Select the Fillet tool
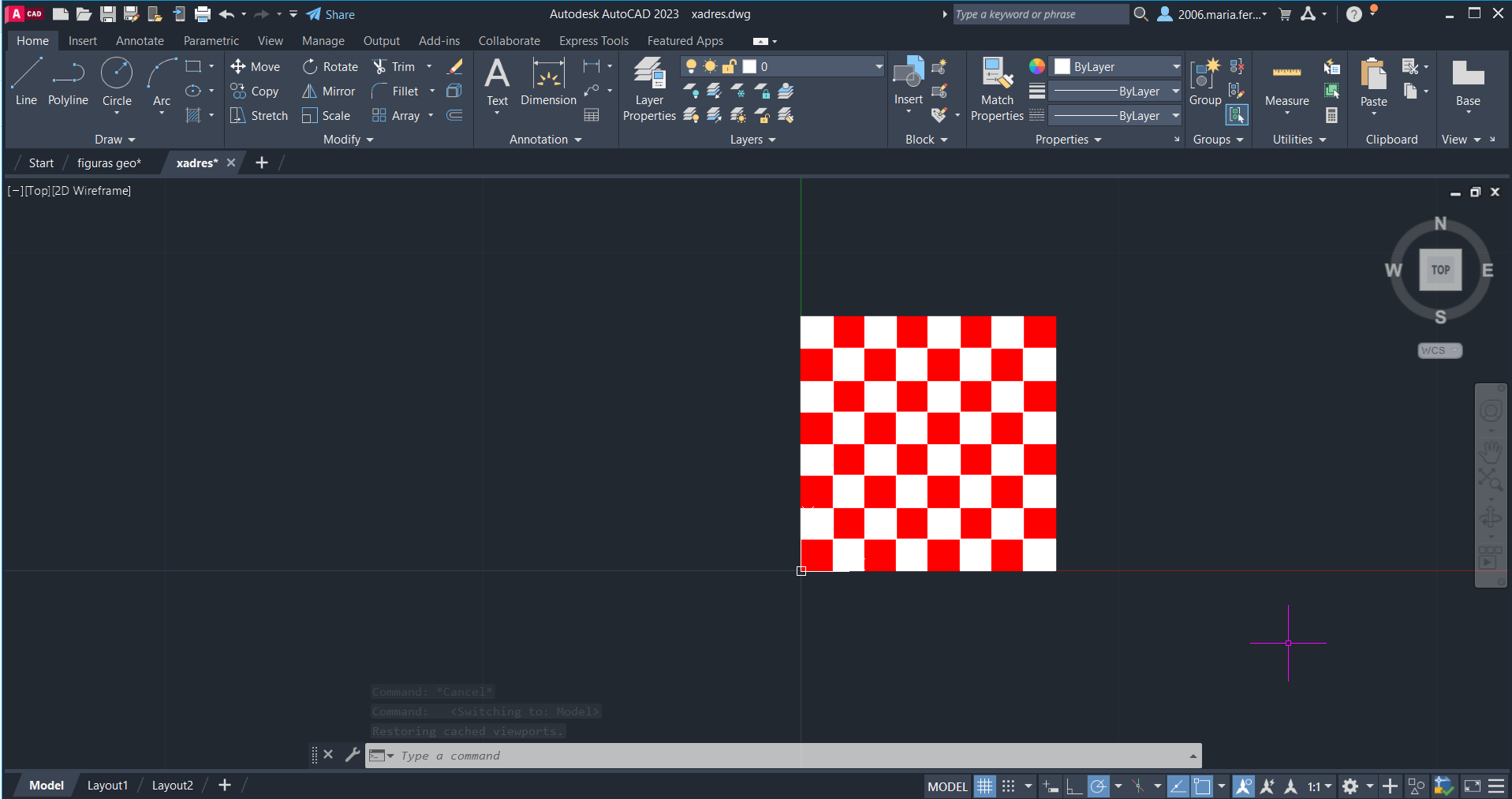 pyautogui.click(x=395, y=91)
